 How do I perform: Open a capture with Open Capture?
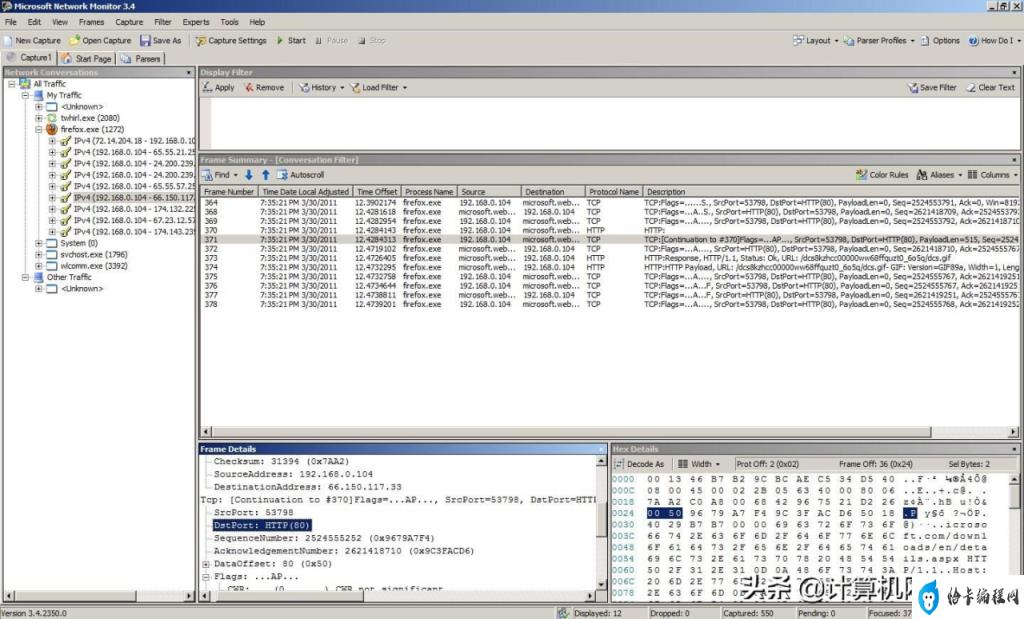click(101, 40)
